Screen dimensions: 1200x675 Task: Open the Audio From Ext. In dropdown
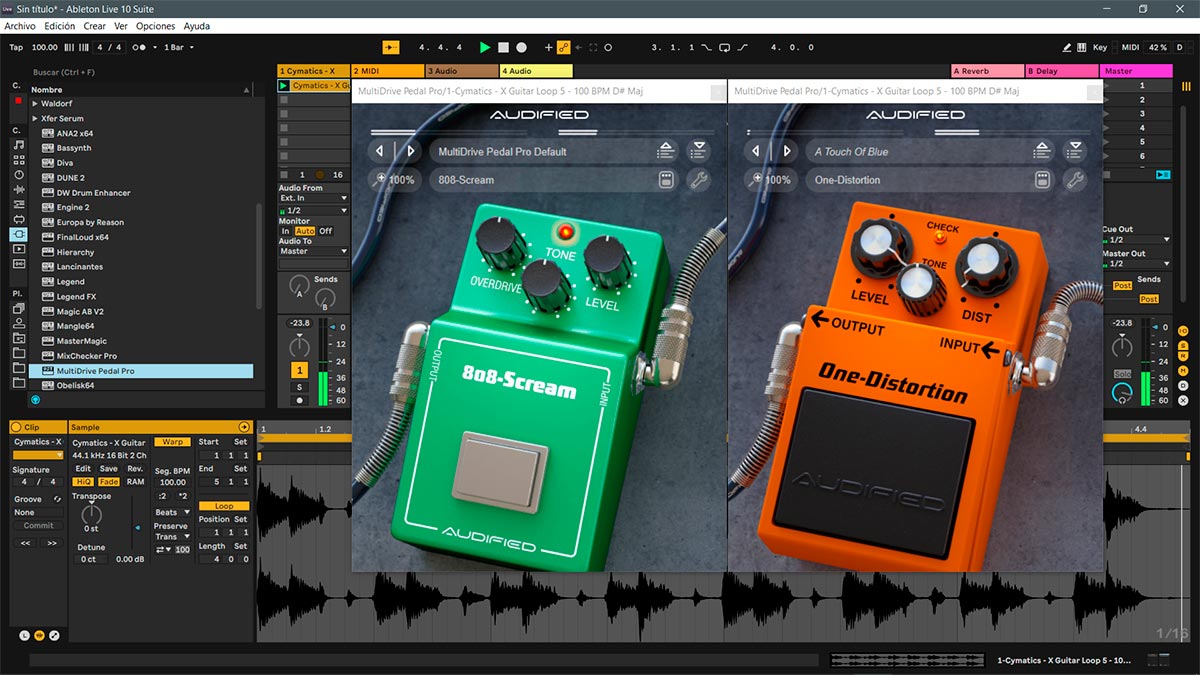pyautogui.click(x=313, y=198)
